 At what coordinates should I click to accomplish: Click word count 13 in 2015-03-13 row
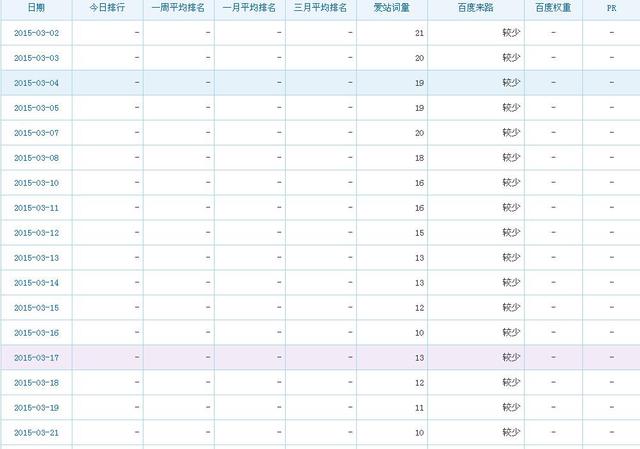tap(419, 258)
